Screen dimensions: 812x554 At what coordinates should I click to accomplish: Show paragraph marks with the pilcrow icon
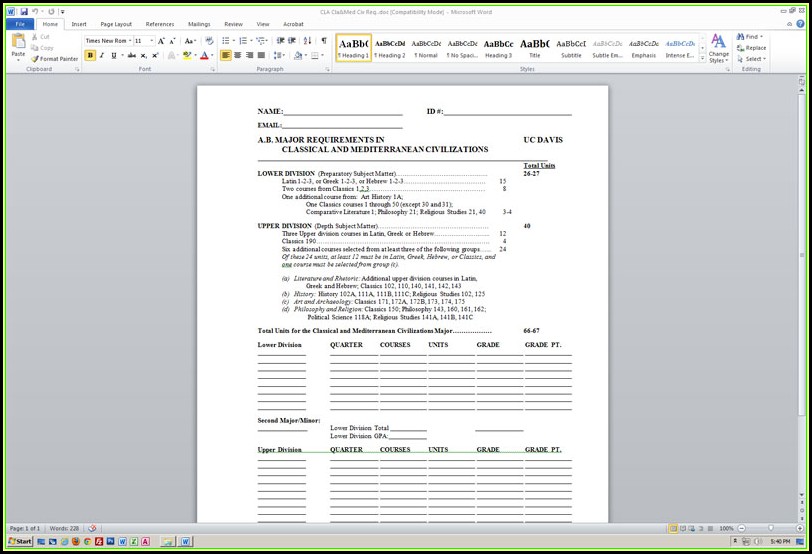pos(323,41)
